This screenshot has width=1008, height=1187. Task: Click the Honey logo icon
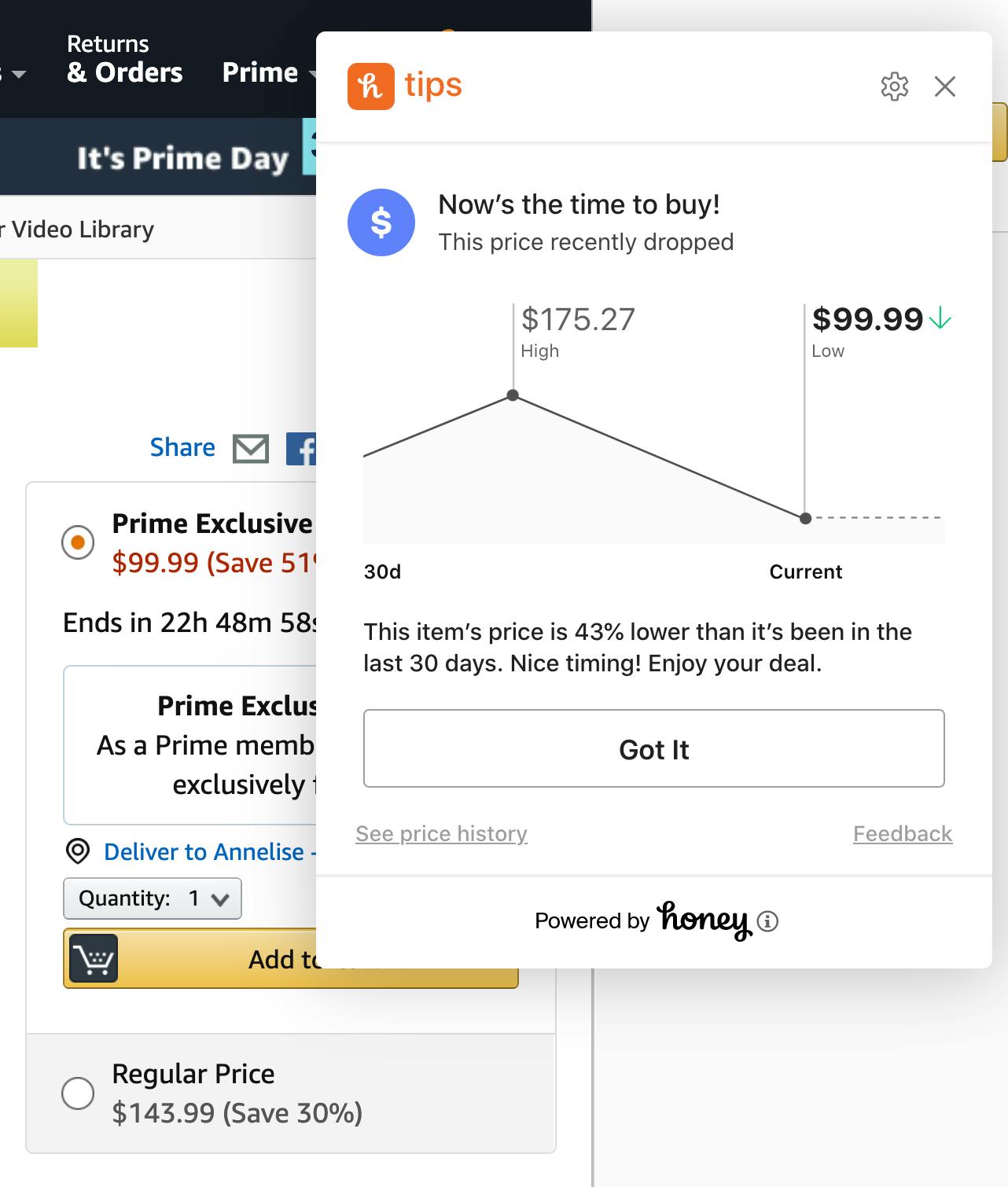370,86
